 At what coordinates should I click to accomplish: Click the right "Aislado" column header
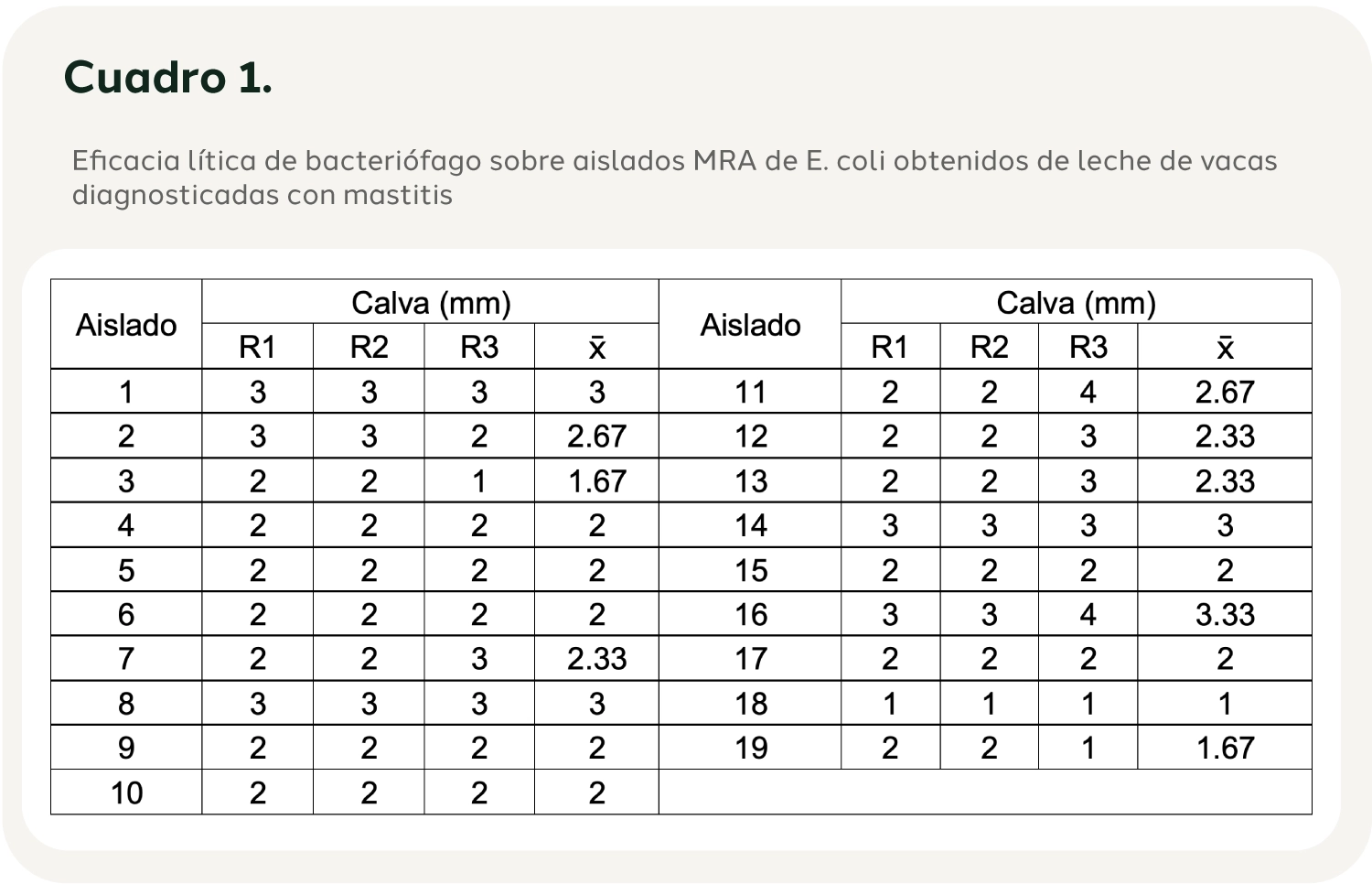pos(750,325)
